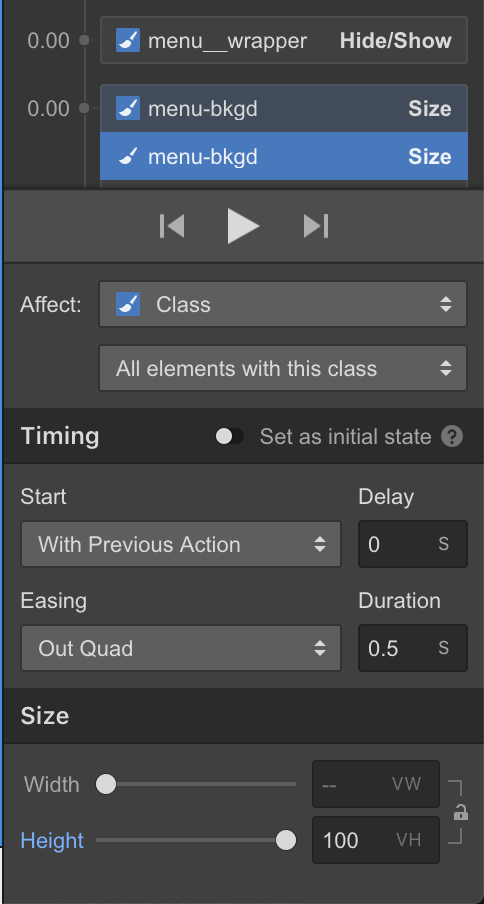
Task: Select the first menu-bkgd Size action
Action: coord(284,108)
